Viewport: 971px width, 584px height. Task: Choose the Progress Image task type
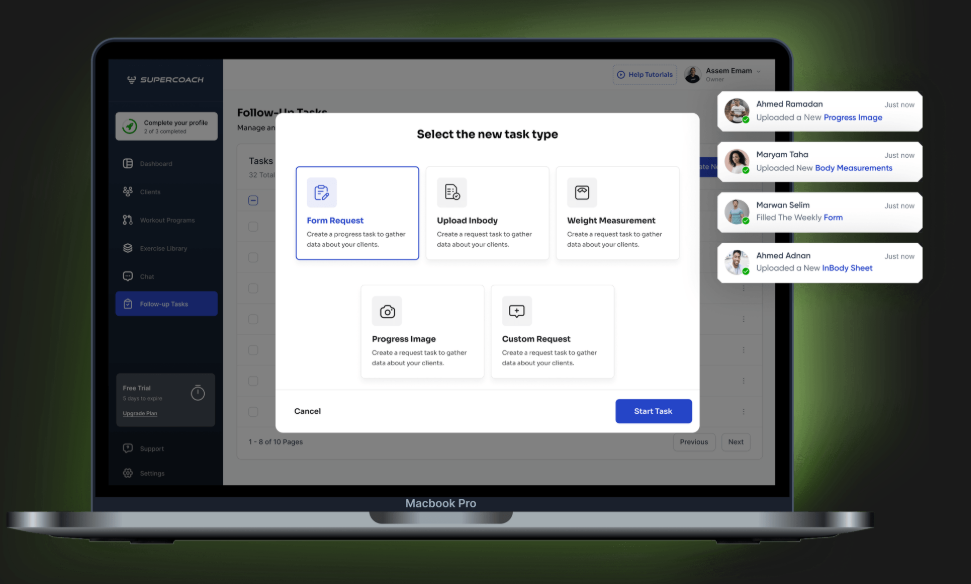[x=422, y=331]
